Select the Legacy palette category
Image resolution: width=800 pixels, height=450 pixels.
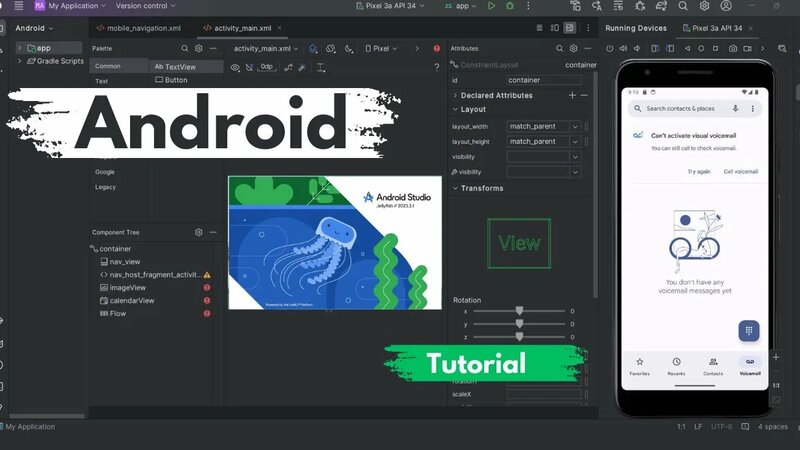click(x=105, y=187)
